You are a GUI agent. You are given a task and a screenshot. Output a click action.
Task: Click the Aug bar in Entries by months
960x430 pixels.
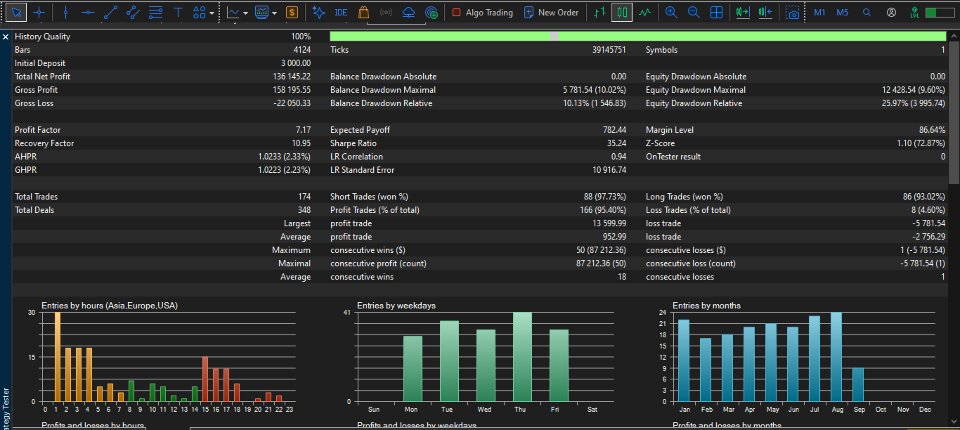(x=836, y=357)
